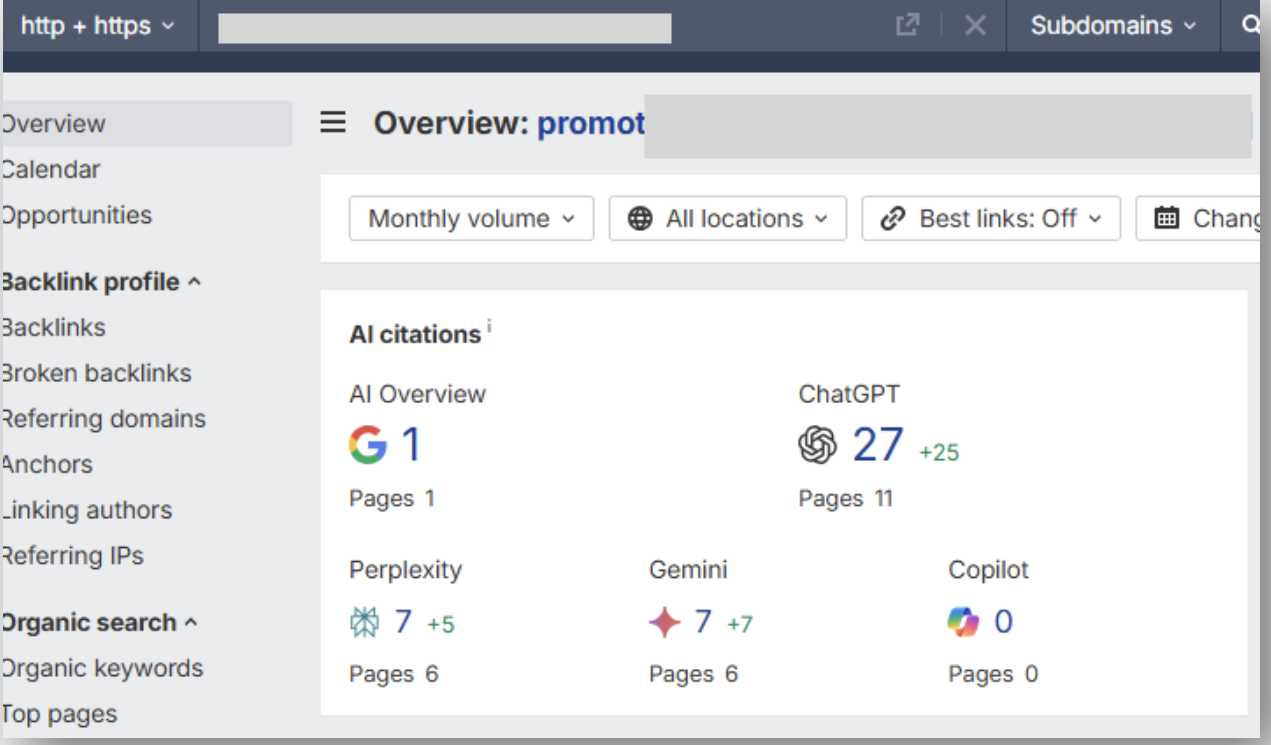This screenshot has height=745, width=1271.
Task: Open the cut-off calendar Changes filter
Action: point(1197,218)
